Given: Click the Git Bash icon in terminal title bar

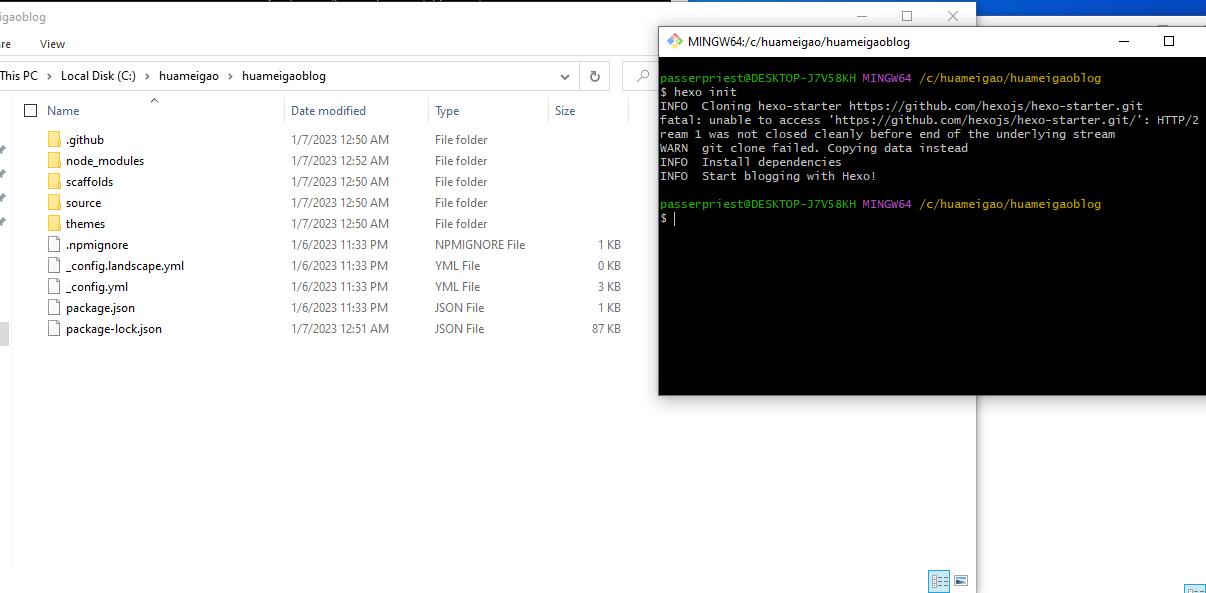Looking at the screenshot, I should coord(675,41).
